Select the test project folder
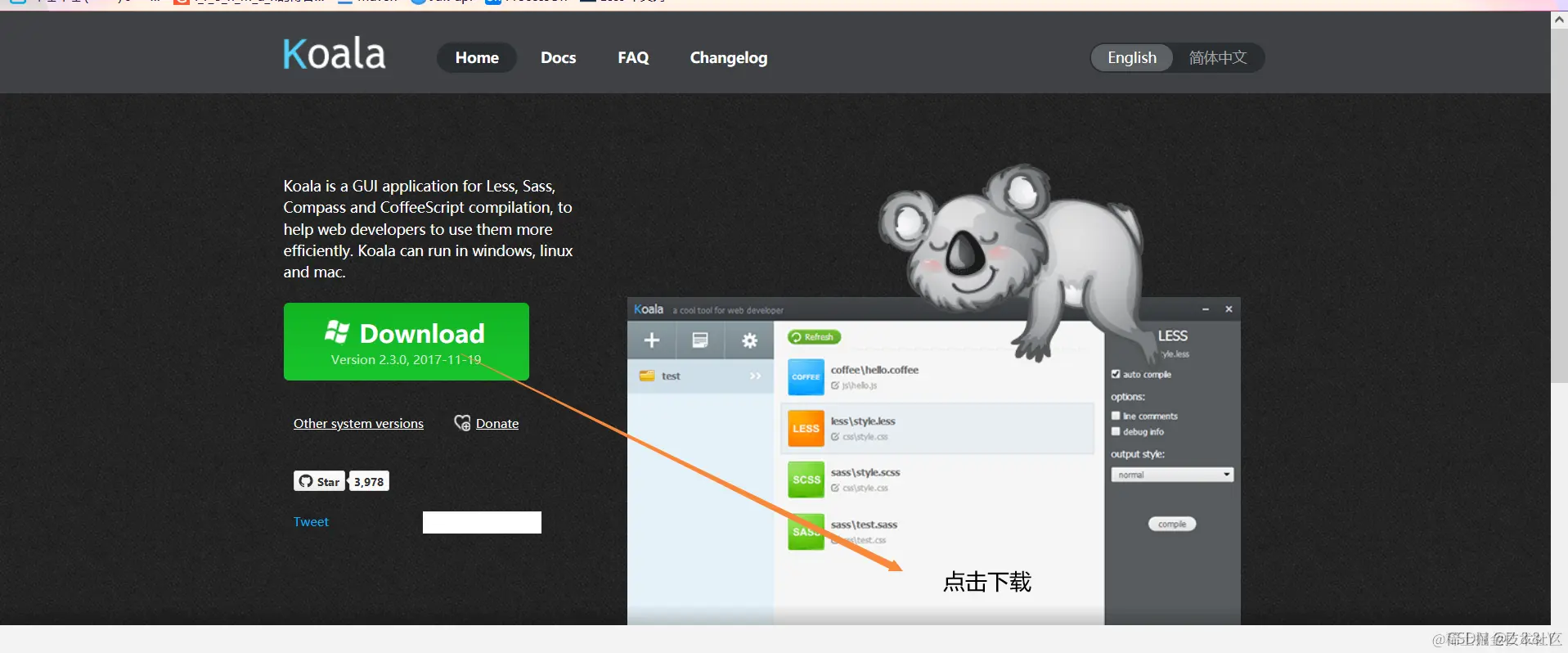1568x653 pixels. (x=700, y=376)
